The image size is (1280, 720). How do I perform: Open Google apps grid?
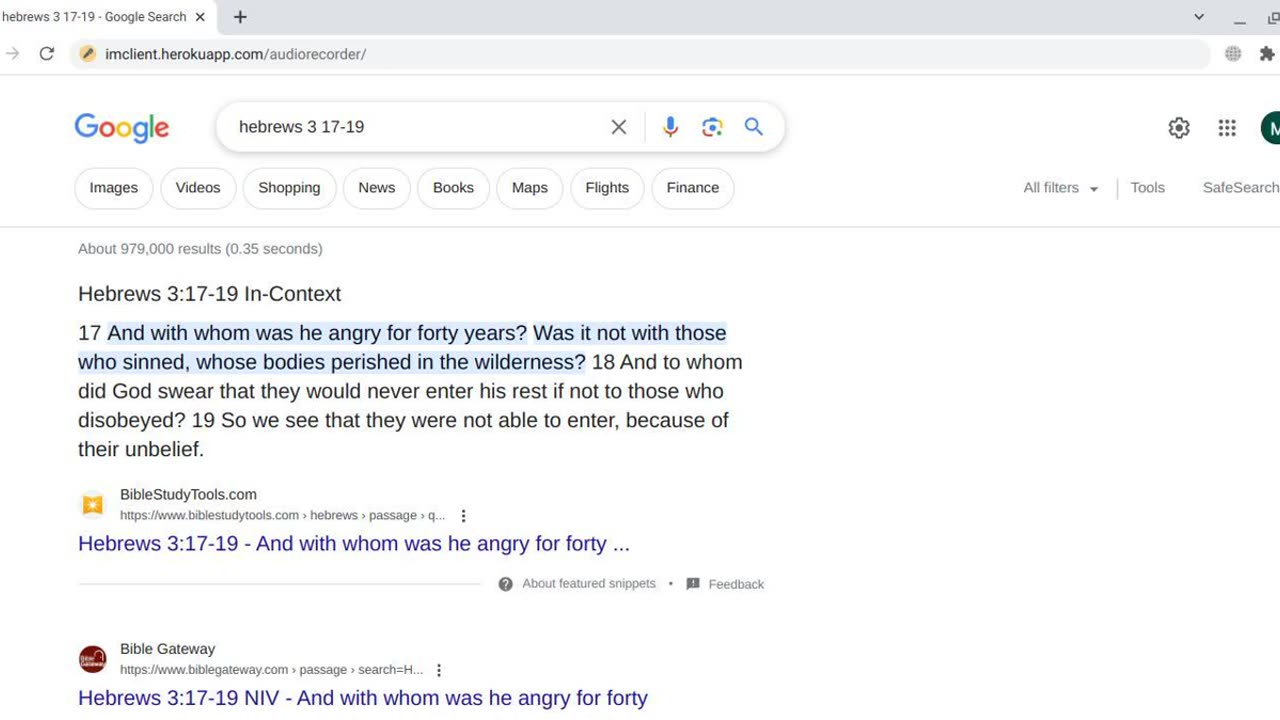click(x=1227, y=127)
